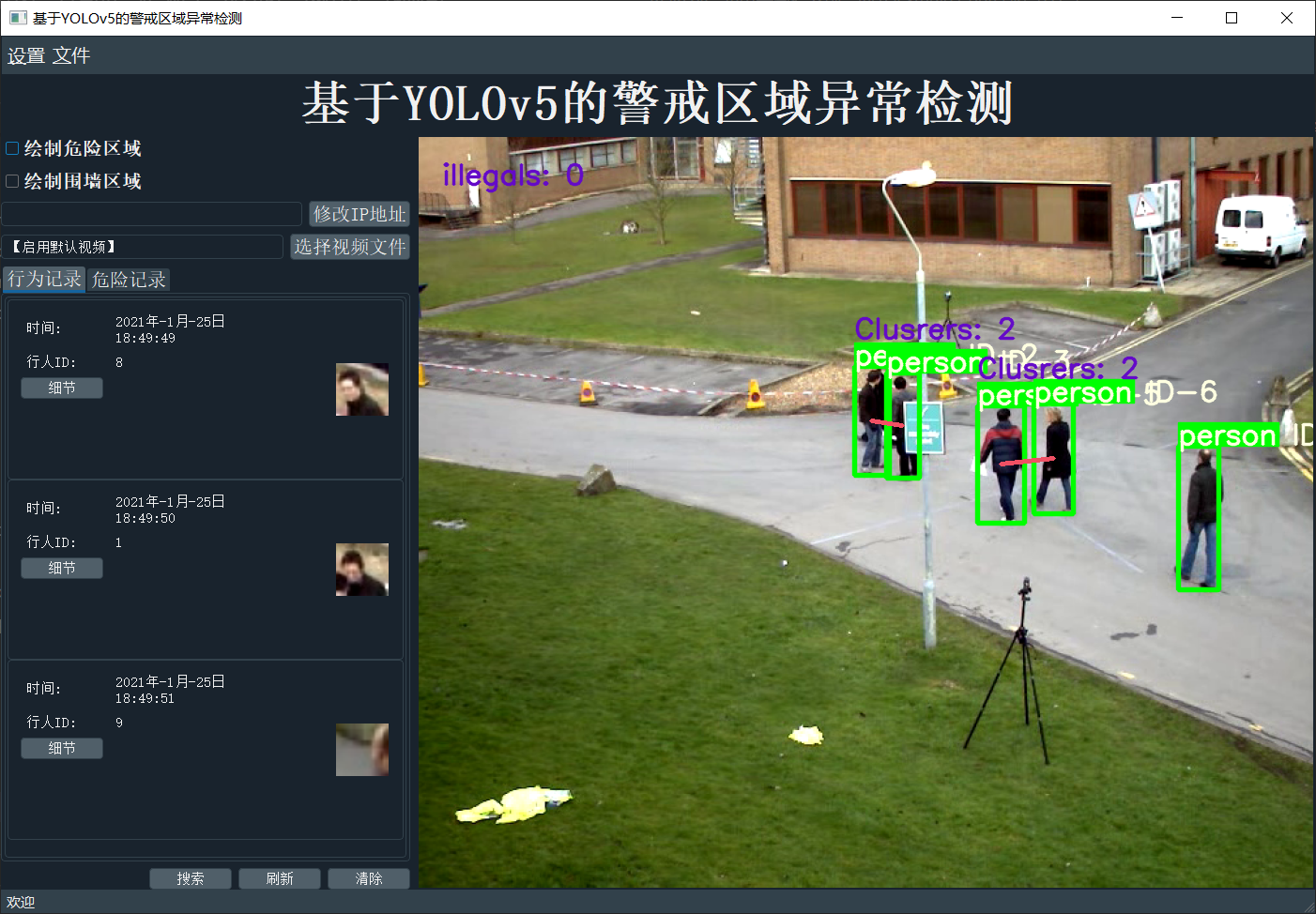Click the 修改IP地址 button
The image size is (1316, 914).
(360, 214)
